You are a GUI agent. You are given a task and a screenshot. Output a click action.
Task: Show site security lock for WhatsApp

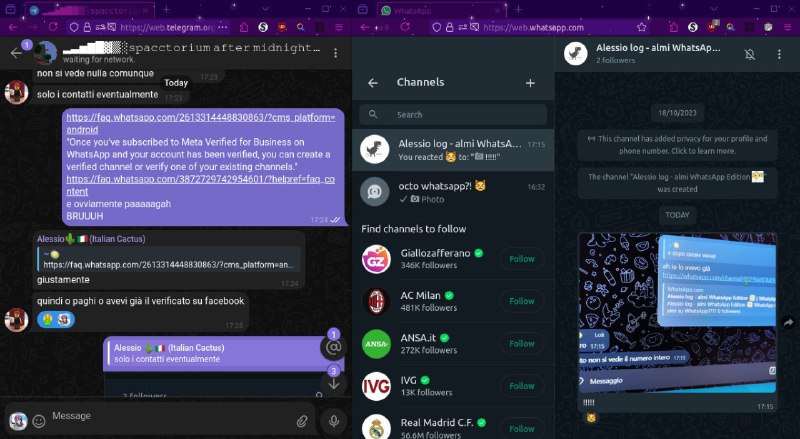449,27
